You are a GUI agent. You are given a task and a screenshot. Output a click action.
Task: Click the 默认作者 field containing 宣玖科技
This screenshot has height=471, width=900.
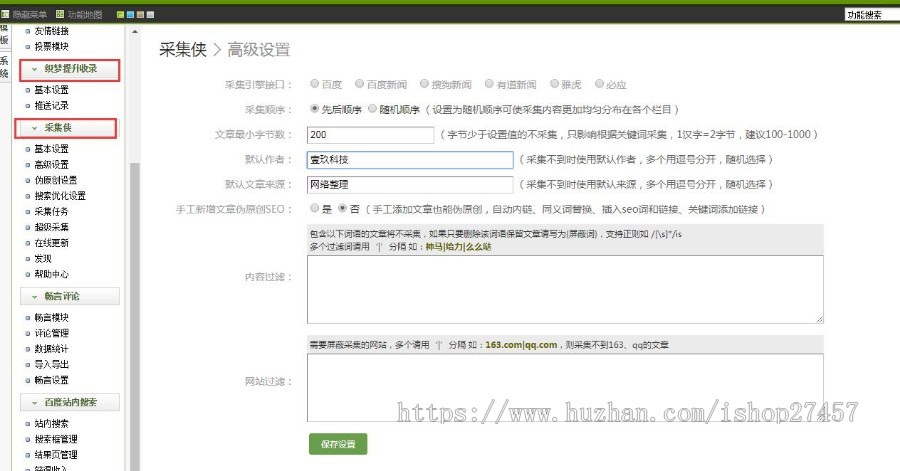[x=410, y=160]
